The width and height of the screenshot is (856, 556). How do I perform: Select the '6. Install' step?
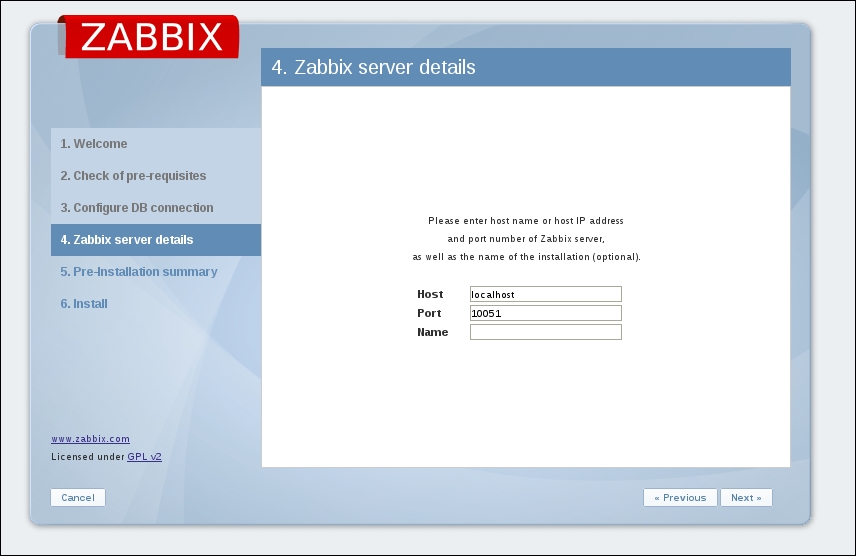[84, 304]
